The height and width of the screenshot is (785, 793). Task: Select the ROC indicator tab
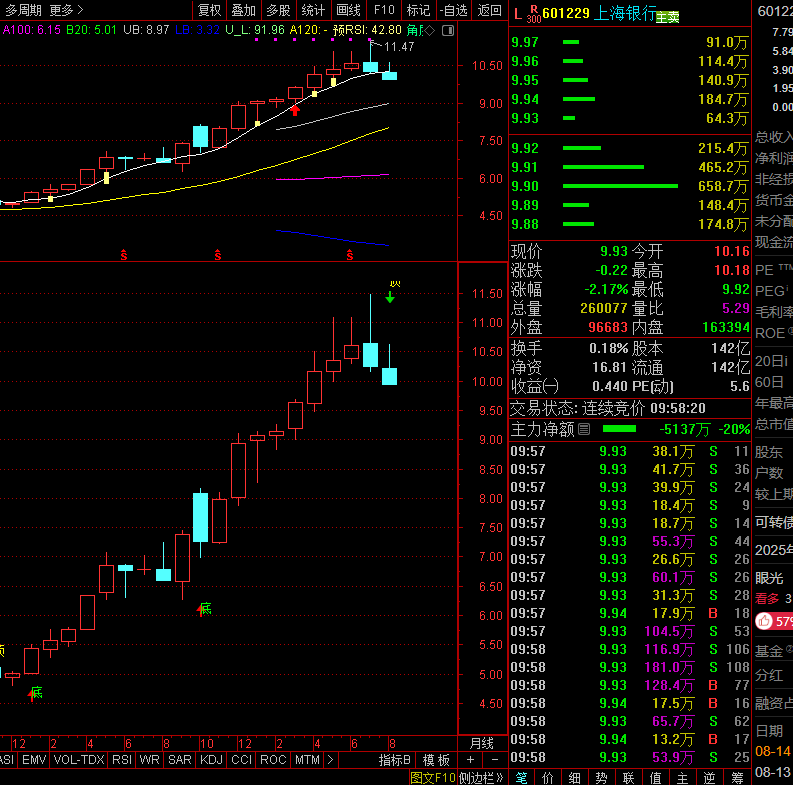click(273, 760)
